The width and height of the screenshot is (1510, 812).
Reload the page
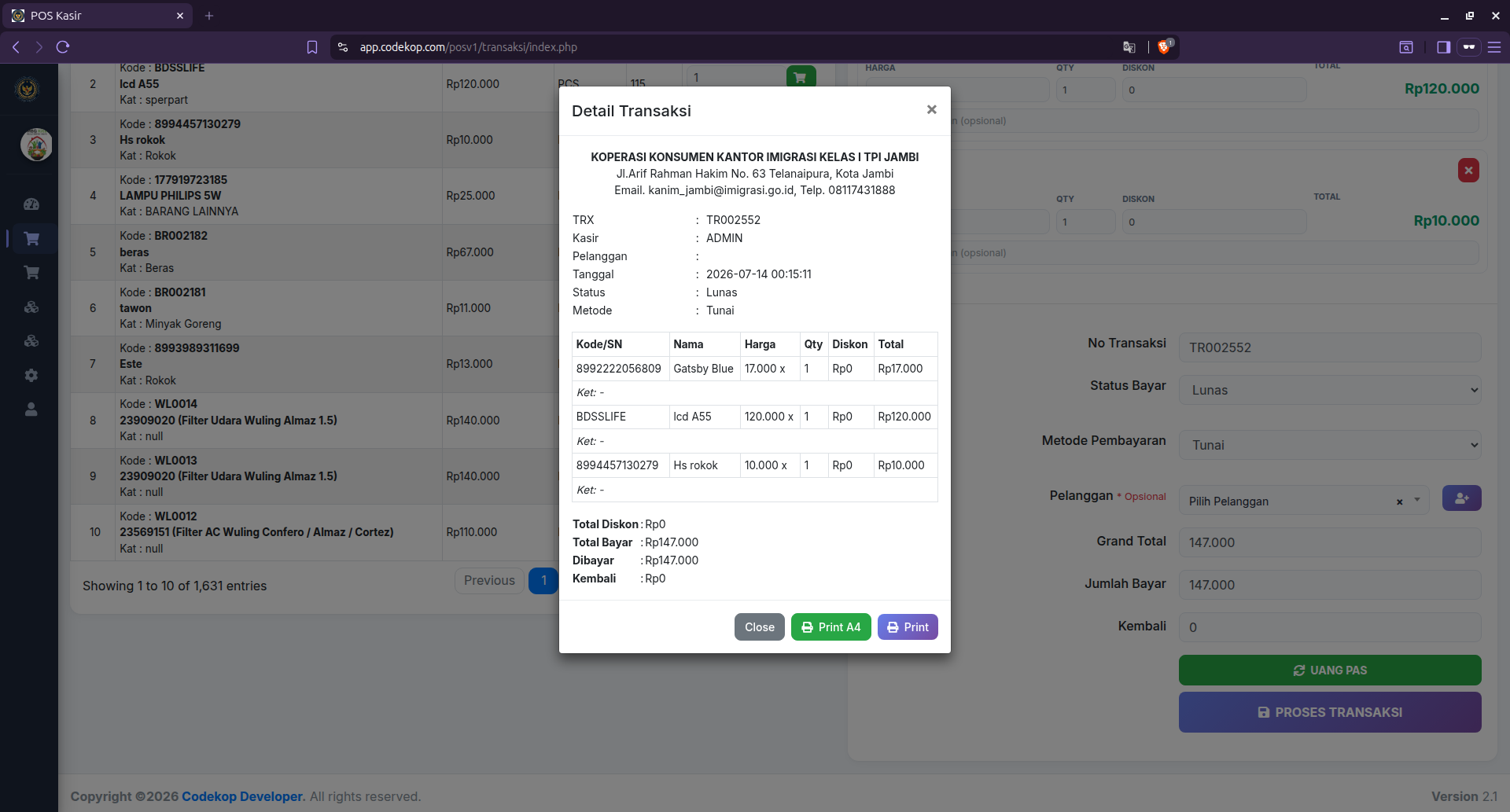64,47
